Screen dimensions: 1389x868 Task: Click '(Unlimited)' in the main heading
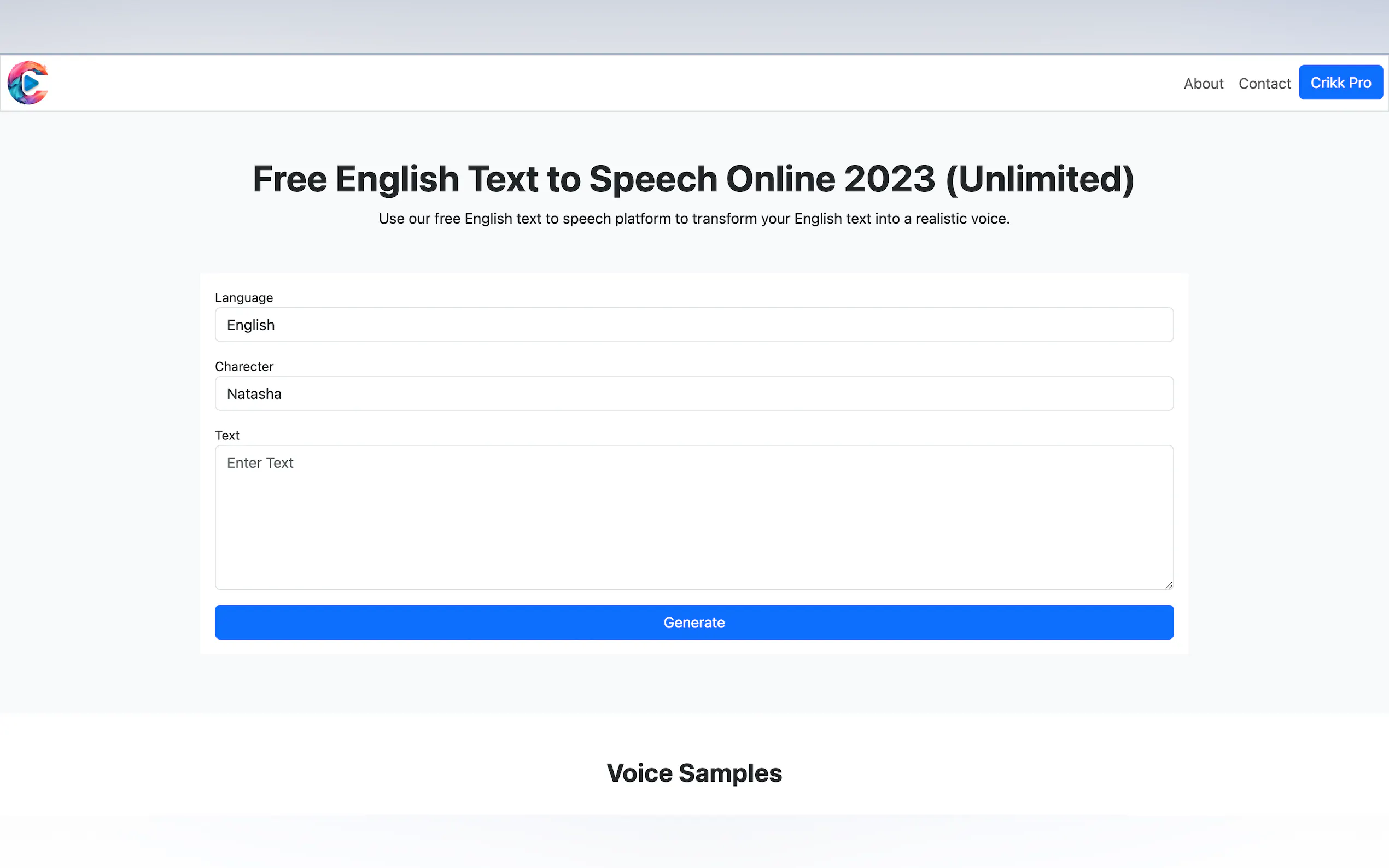click(x=1040, y=179)
